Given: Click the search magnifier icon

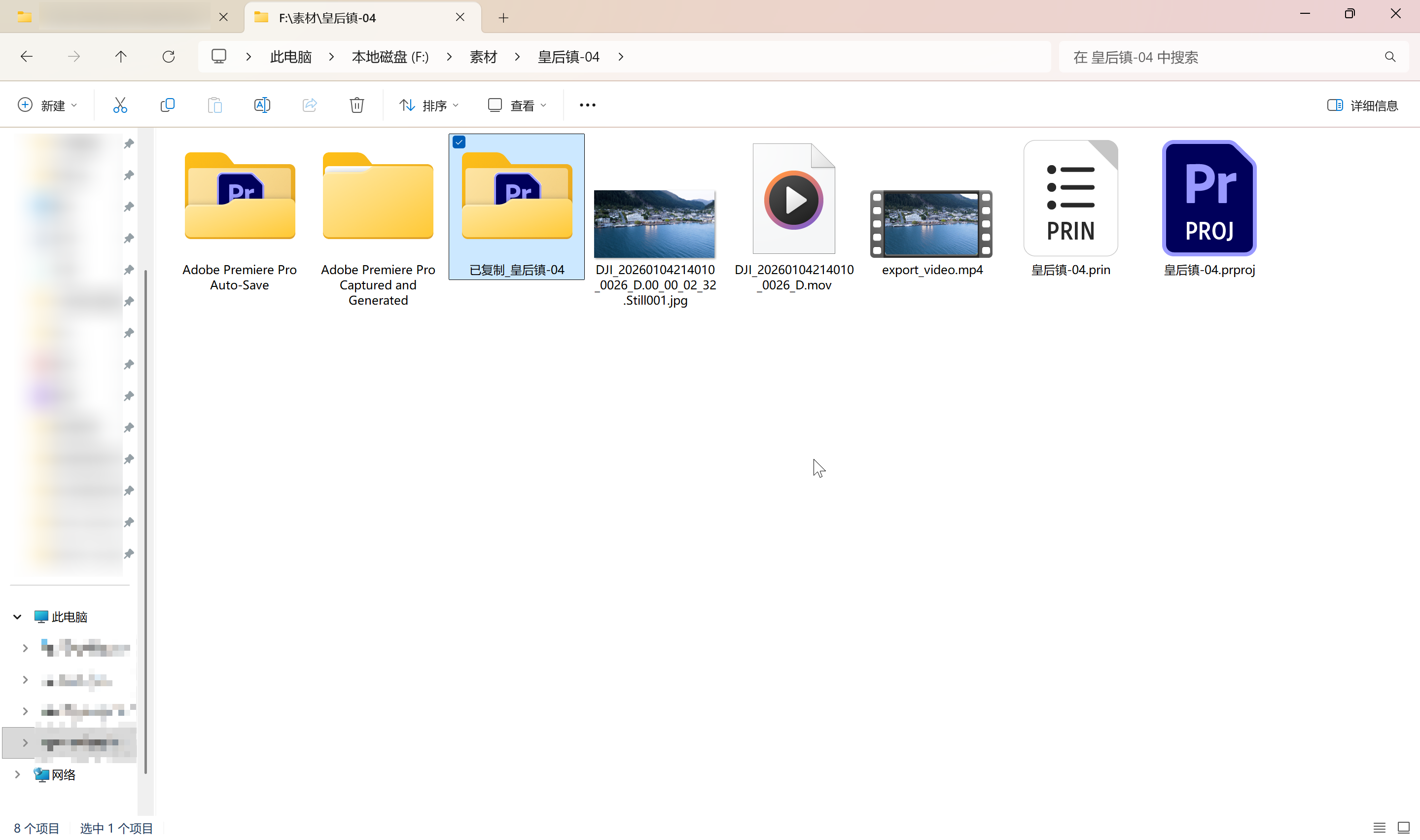Looking at the screenshot, I should coord(1390,57).
